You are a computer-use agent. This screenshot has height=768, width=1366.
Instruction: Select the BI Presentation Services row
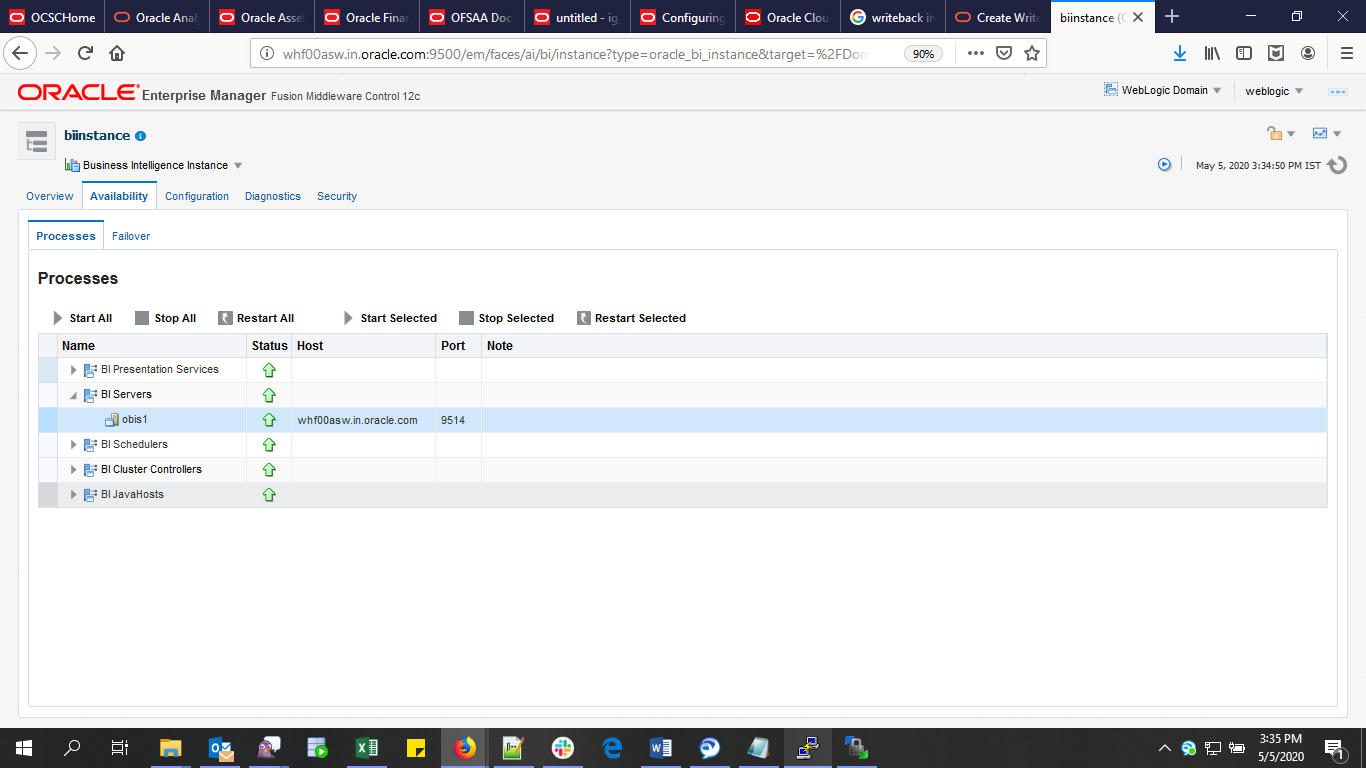683,370
